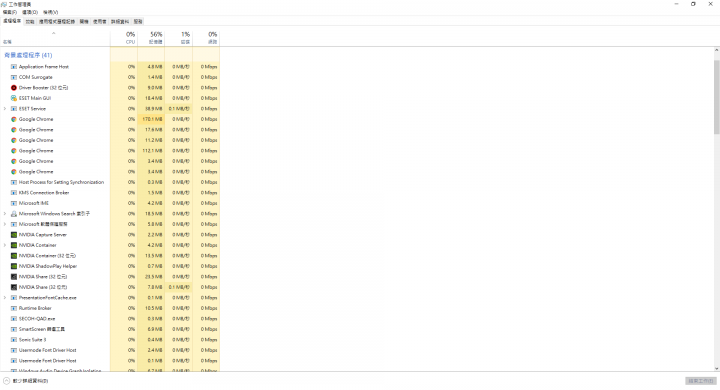Click the sort arrow above the name column
Viewport: 720px width, 390px height.
tap(53, 33)
